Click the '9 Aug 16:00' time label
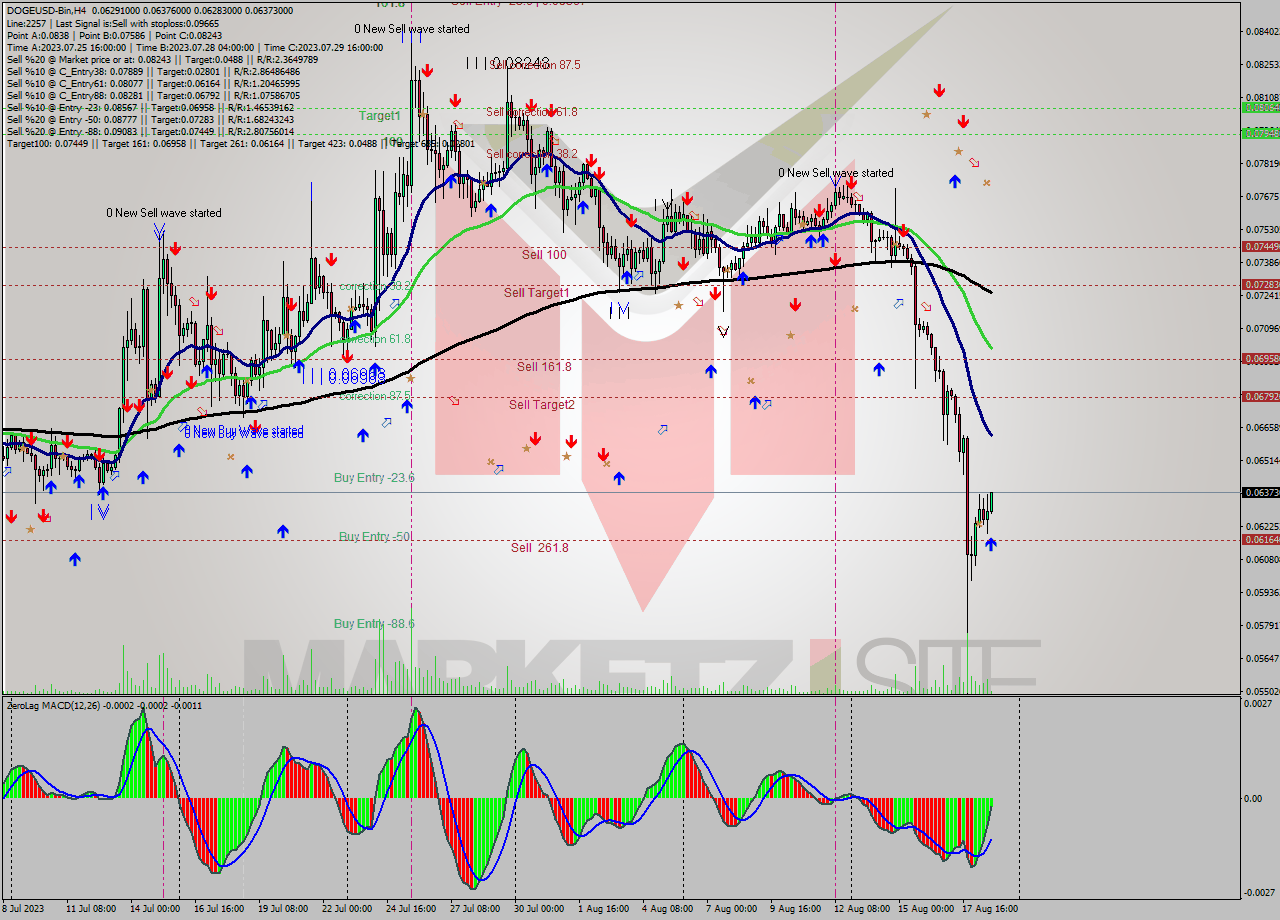The height and width of the screenshot is (920, 1280). point(794,909)
